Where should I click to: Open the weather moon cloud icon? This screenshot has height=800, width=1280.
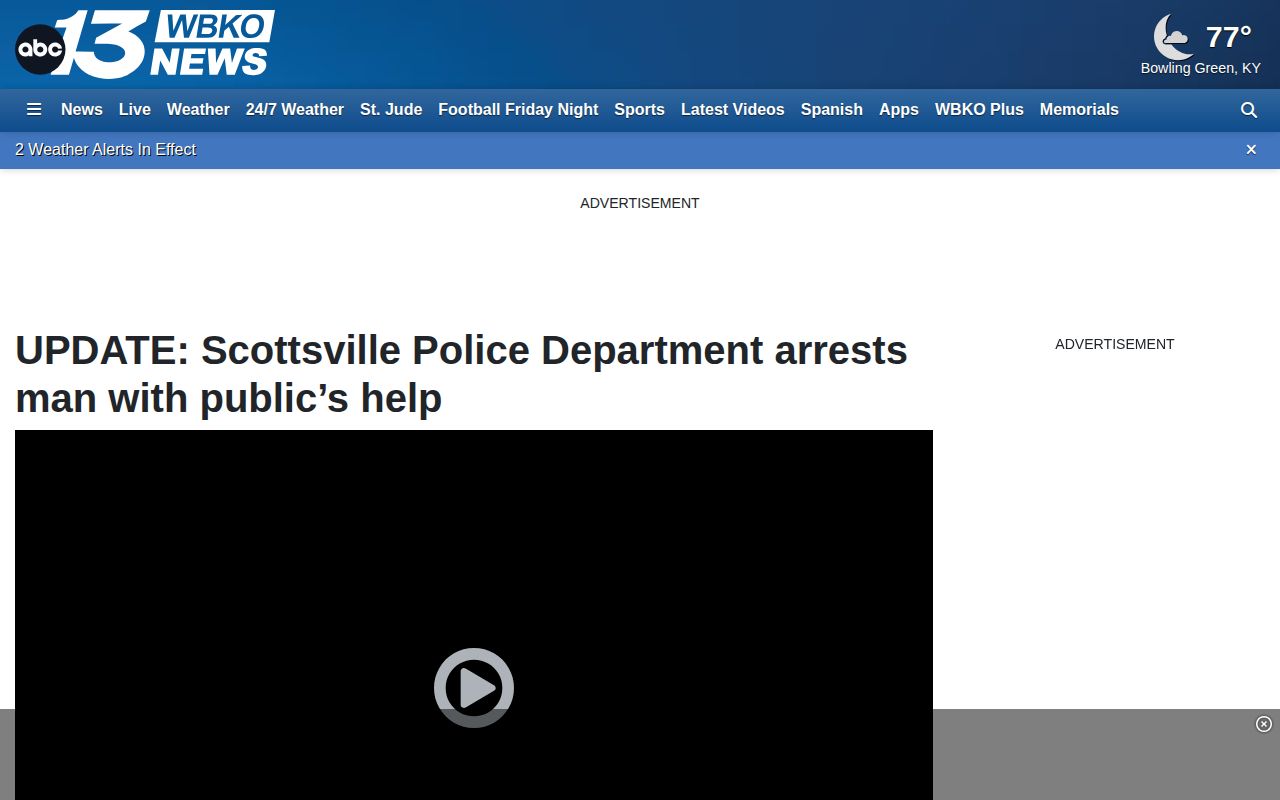click(1173, 38)
